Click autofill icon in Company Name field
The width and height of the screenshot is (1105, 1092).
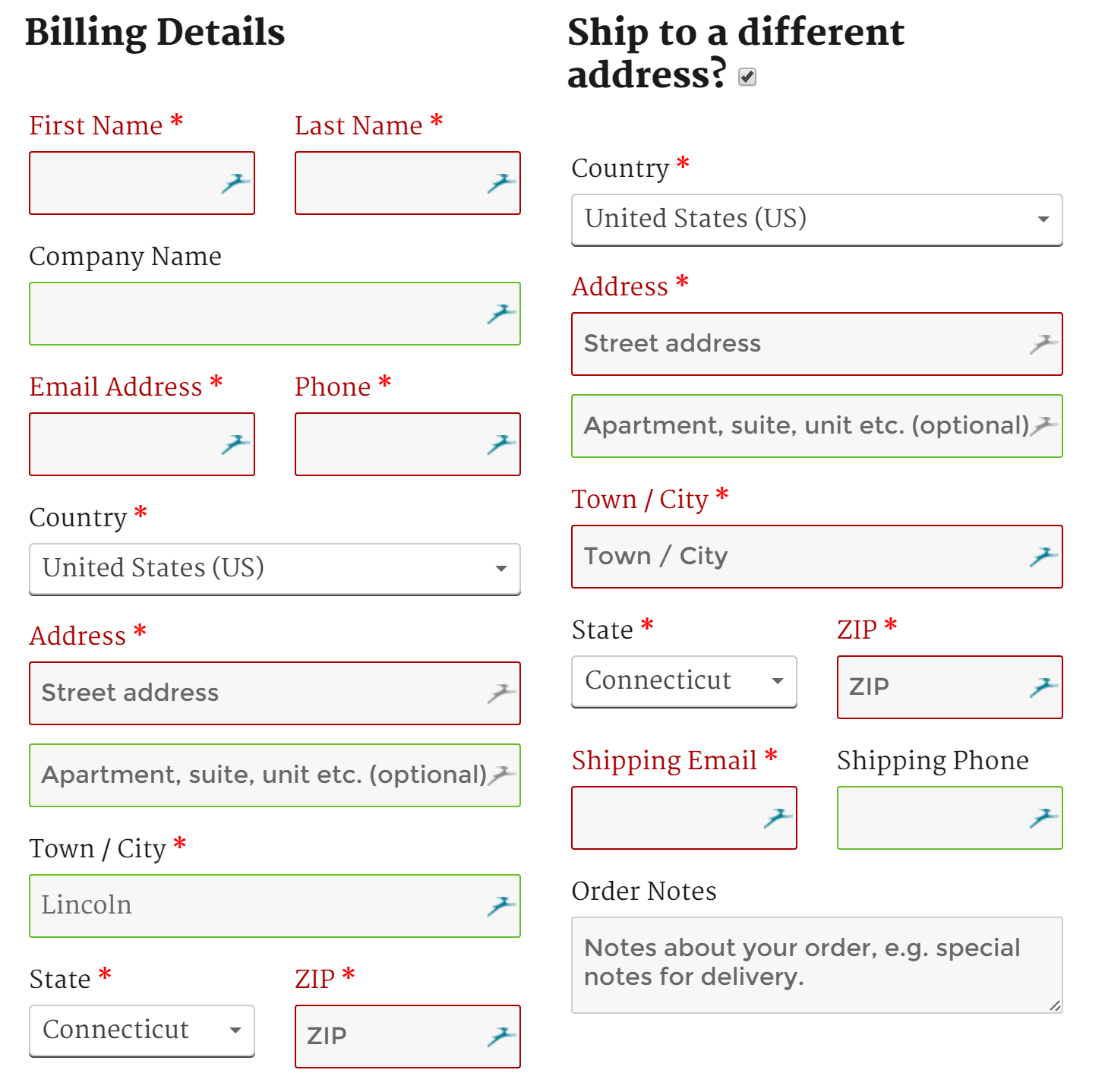point(501,314)
